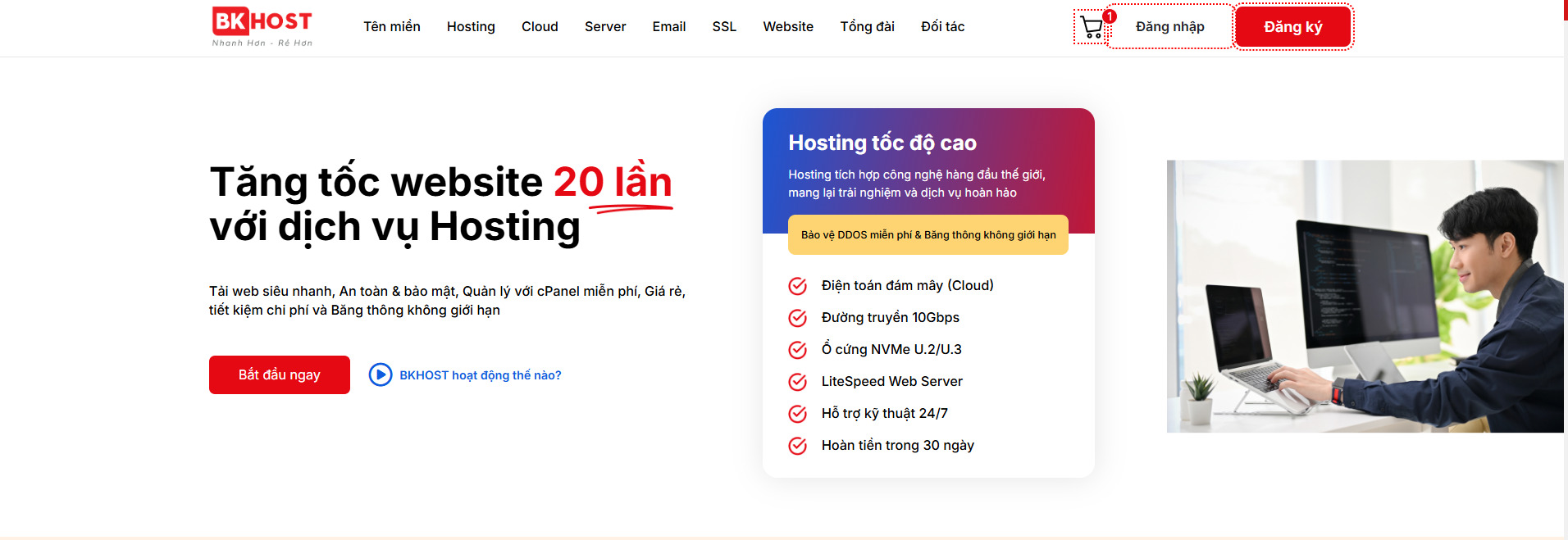Open the Hosting menu
The image size is (1568, 540).
[x=471, y=27]
